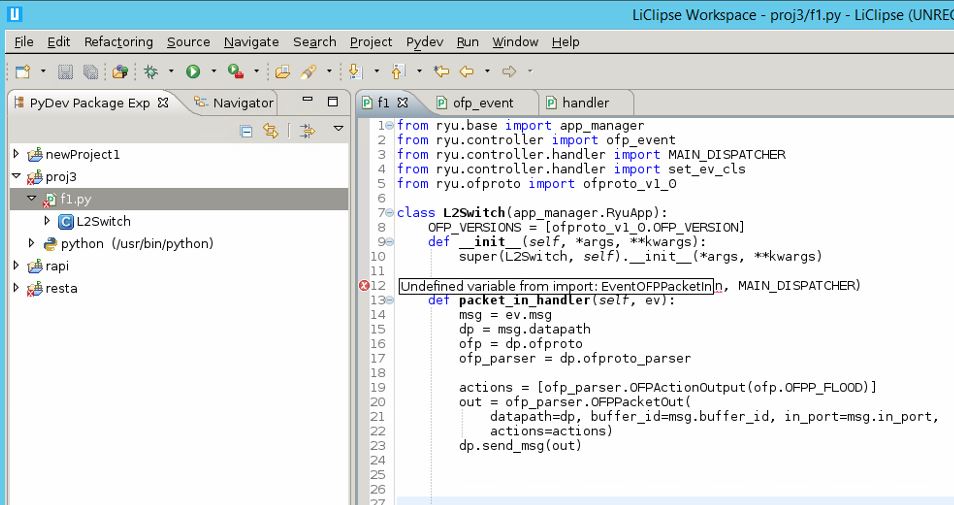This screenshot has width=954, height=505.
Task: Click the globe and folder icon after Save All
Action: pyautogui.click(x=120, y=72)
